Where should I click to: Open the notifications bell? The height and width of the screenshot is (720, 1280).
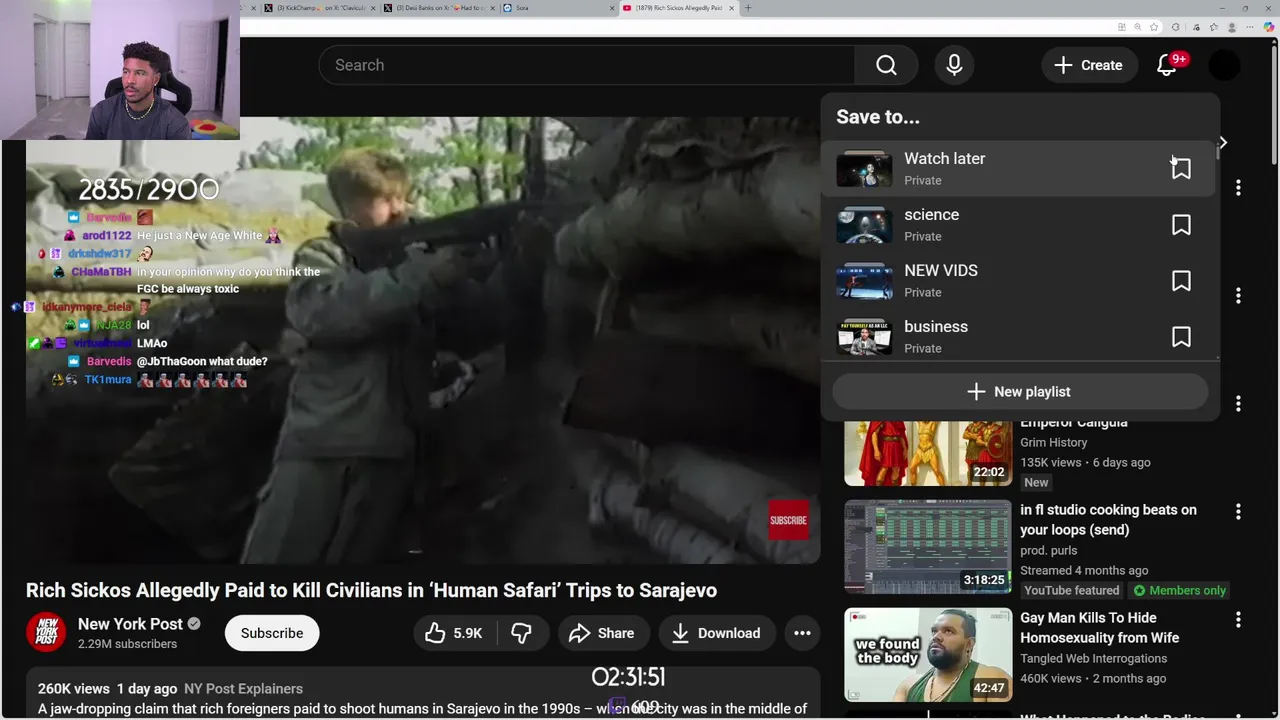[1167, 65]
